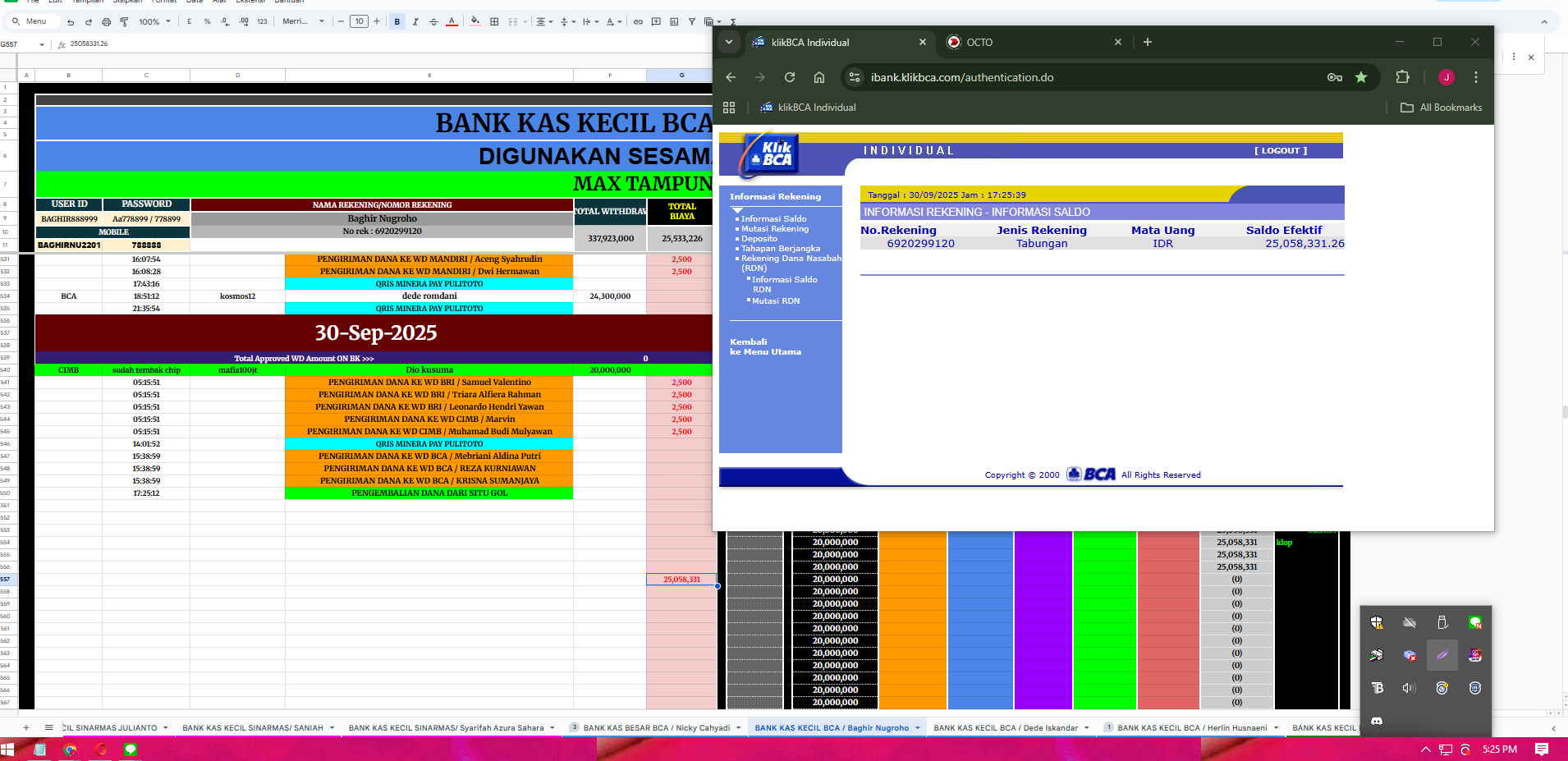
Task: Open Discord from the system tray
Action: pos(1377,721)
